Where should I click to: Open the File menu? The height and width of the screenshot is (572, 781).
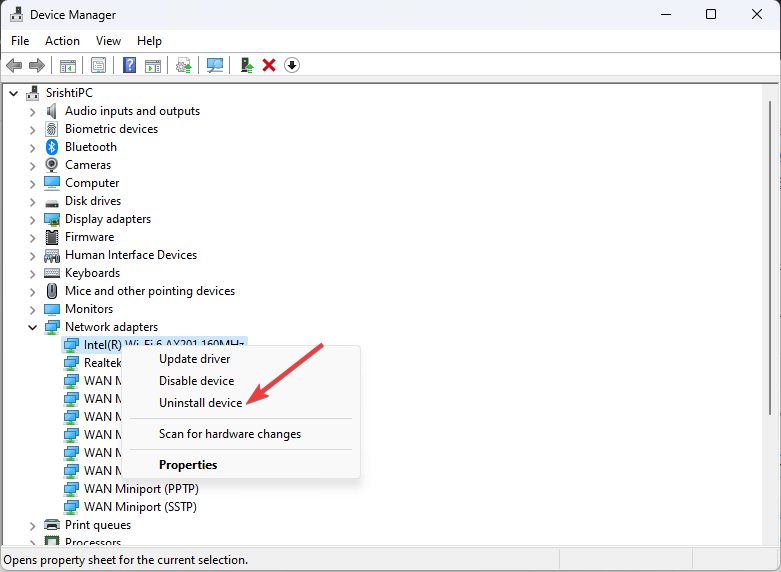[20, 41]
